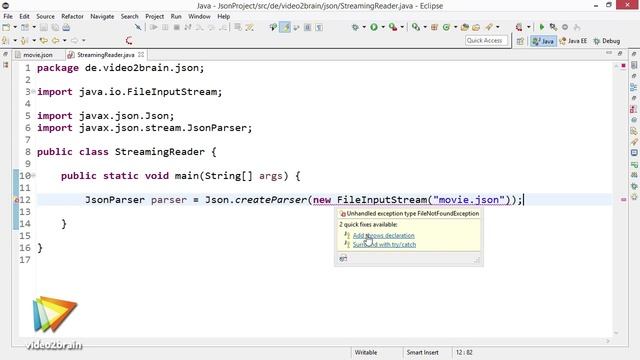The image size is (640, 360).
Task: Click the createParser method call in code
Action: pos(271,200)
